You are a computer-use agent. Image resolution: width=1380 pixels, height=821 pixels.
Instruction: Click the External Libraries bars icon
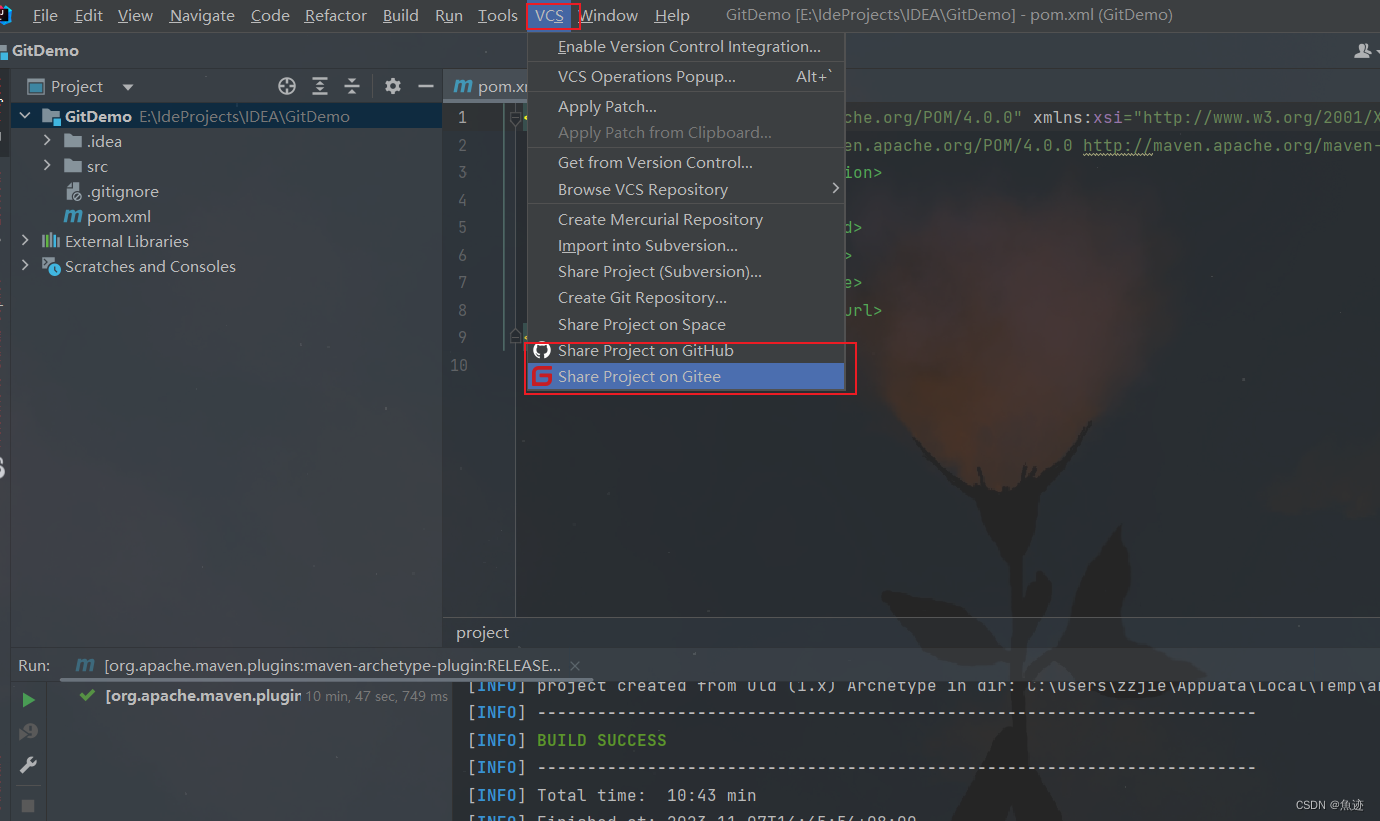pos(51,241)
